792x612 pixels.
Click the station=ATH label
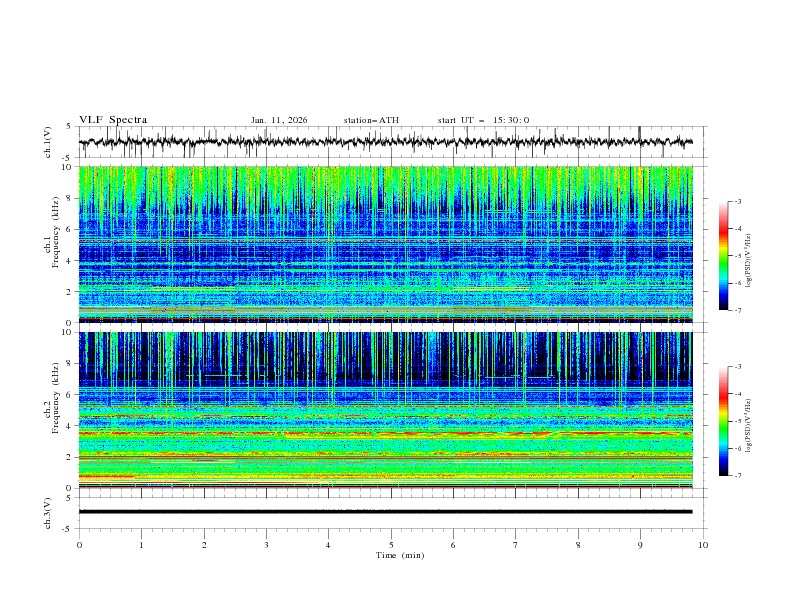[x=371, y=120]
